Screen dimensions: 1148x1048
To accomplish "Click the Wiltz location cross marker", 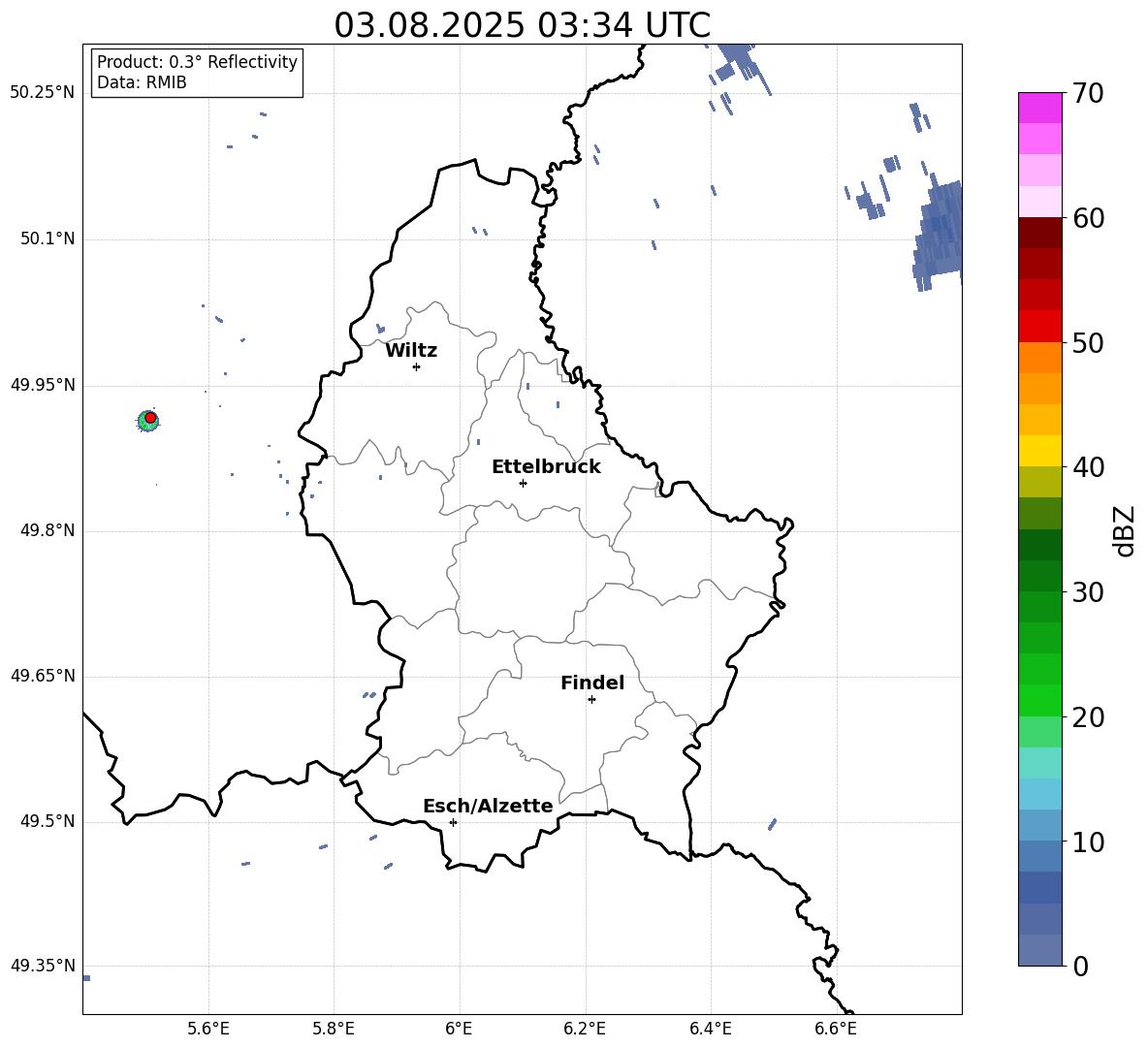I will point(417,366).
